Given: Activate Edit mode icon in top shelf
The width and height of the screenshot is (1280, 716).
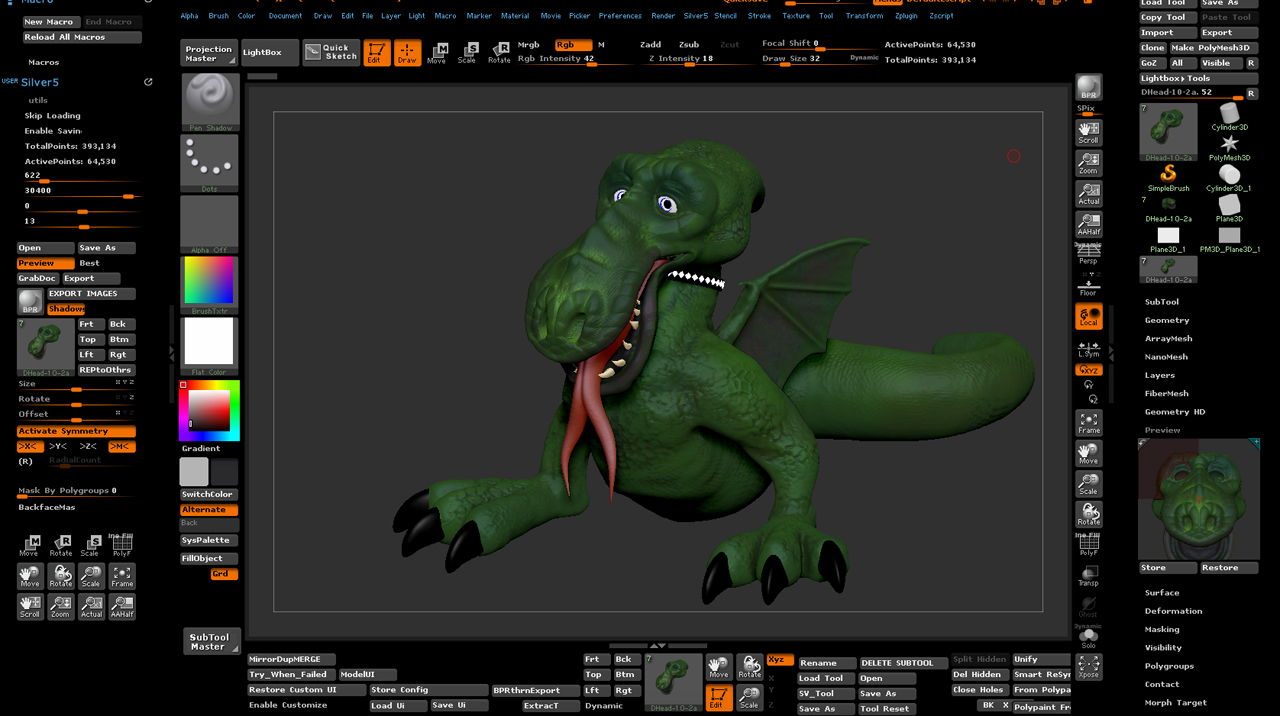Looking at the screenshot, I should tap(377, 53).
